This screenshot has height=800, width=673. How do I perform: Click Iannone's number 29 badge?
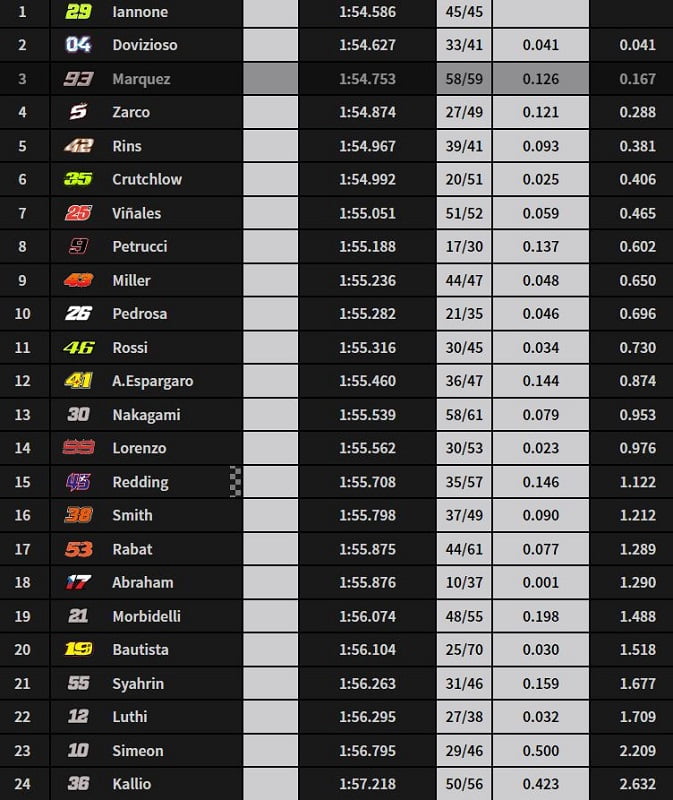pyautogui.click(x=78, y=12)
